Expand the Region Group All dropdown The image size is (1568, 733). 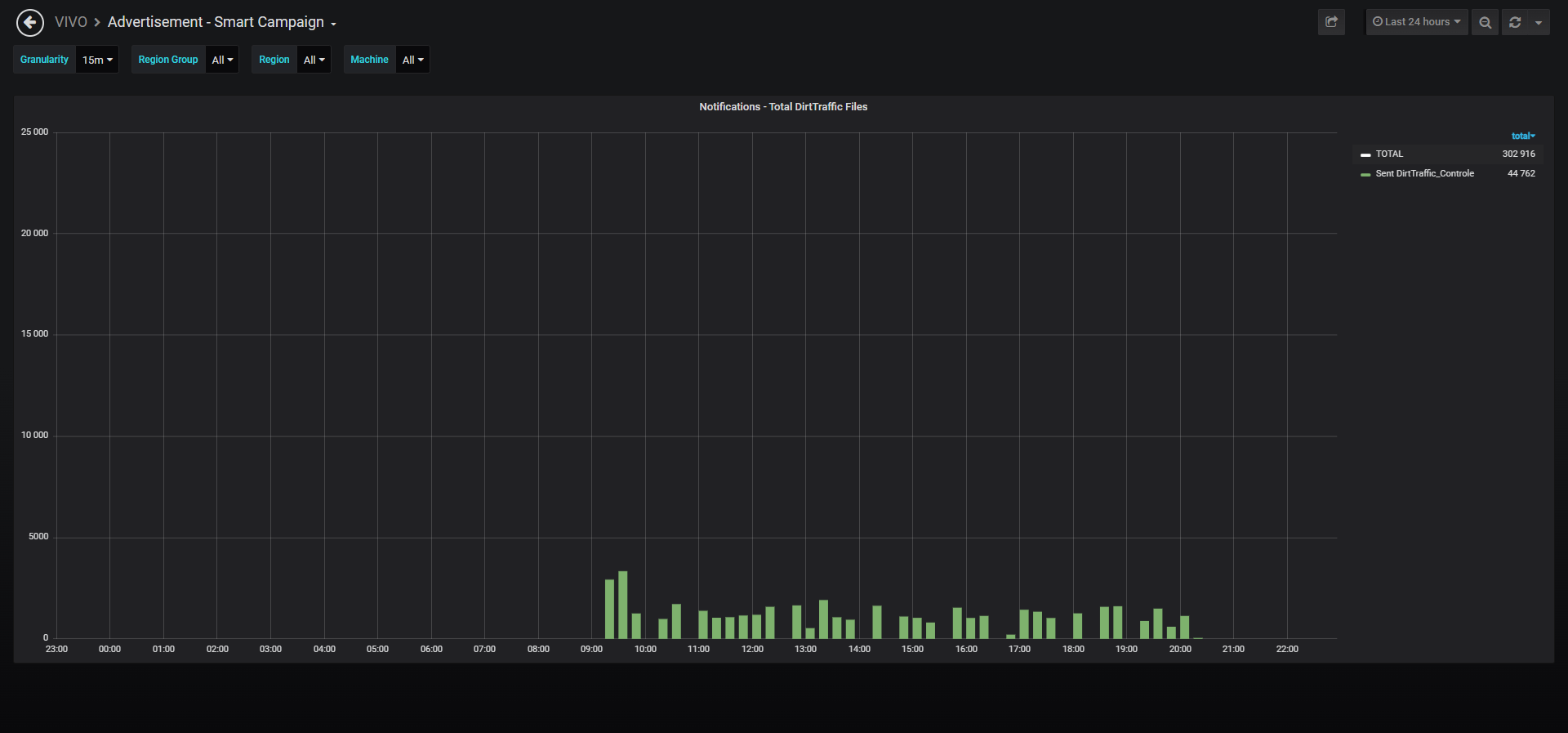pyautogui.click(x=222, y=60)
